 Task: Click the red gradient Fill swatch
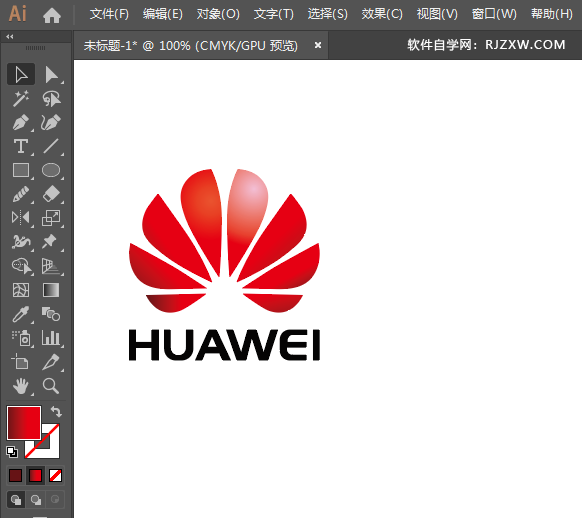click(24, 423)
